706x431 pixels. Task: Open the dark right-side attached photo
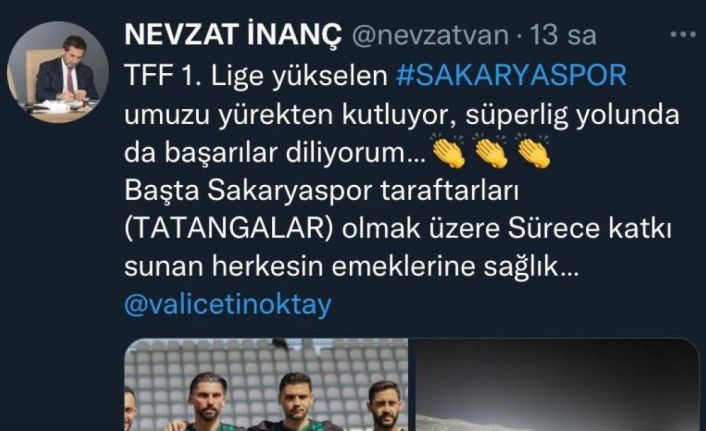coord(557,385)
